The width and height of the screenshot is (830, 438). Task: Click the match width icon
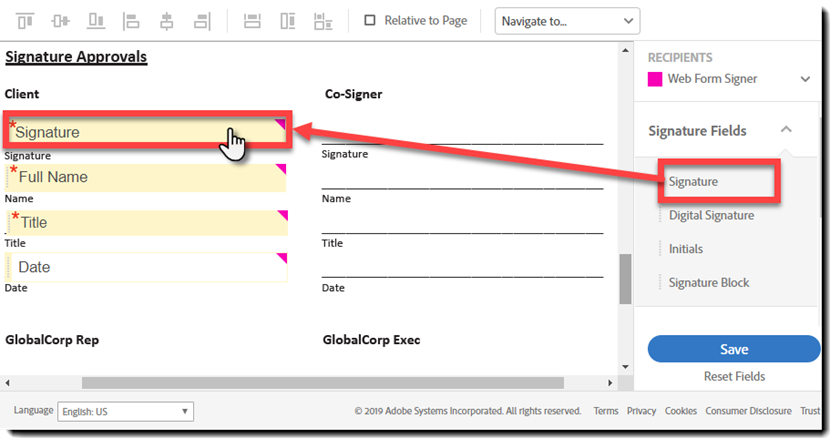[252, 21]
